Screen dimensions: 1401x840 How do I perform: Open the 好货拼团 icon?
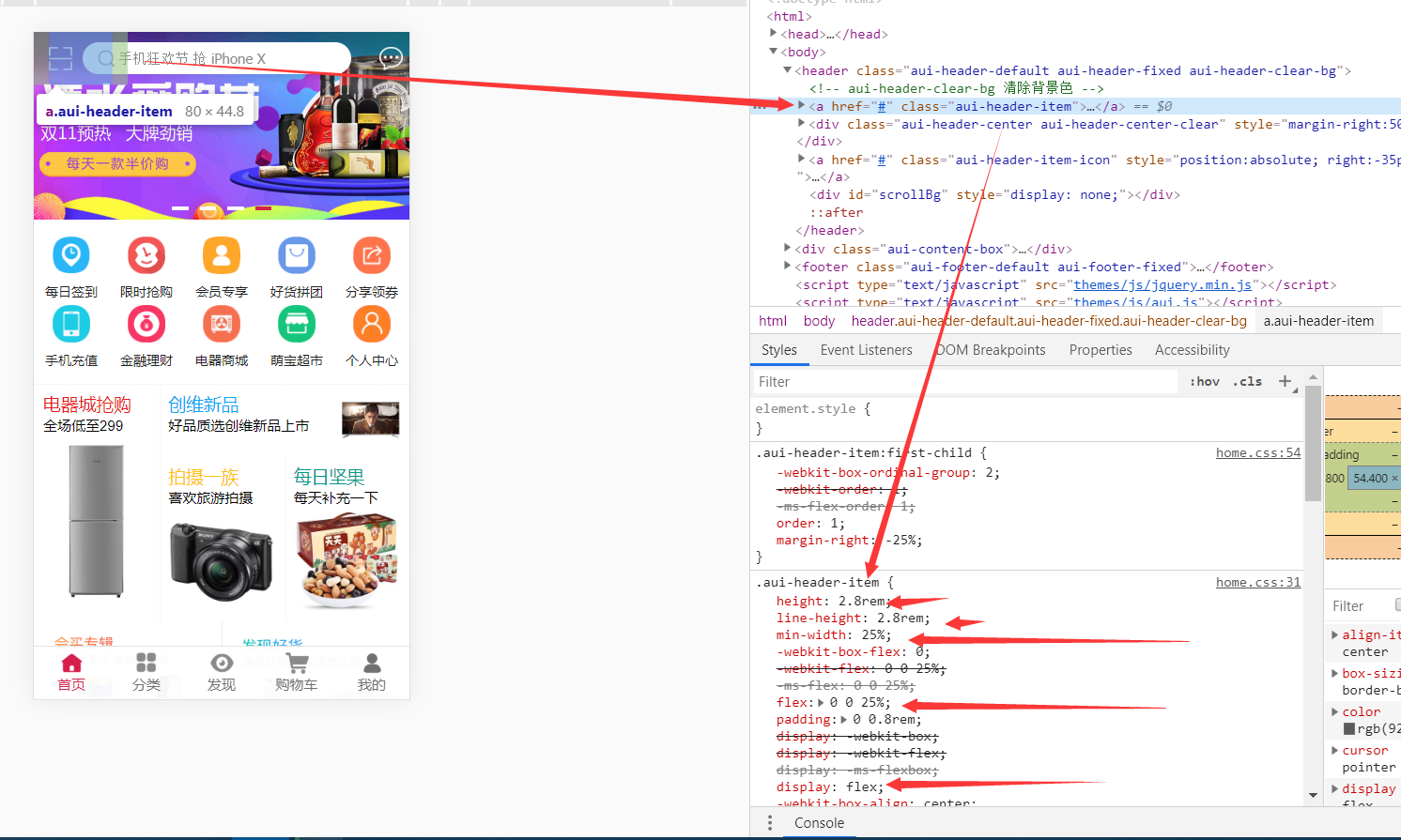(297, 255)
